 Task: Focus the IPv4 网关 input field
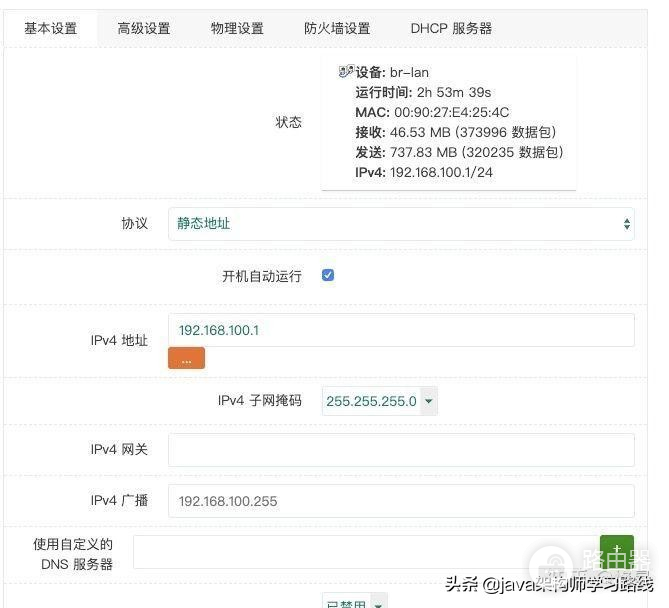tap(400, 450)
